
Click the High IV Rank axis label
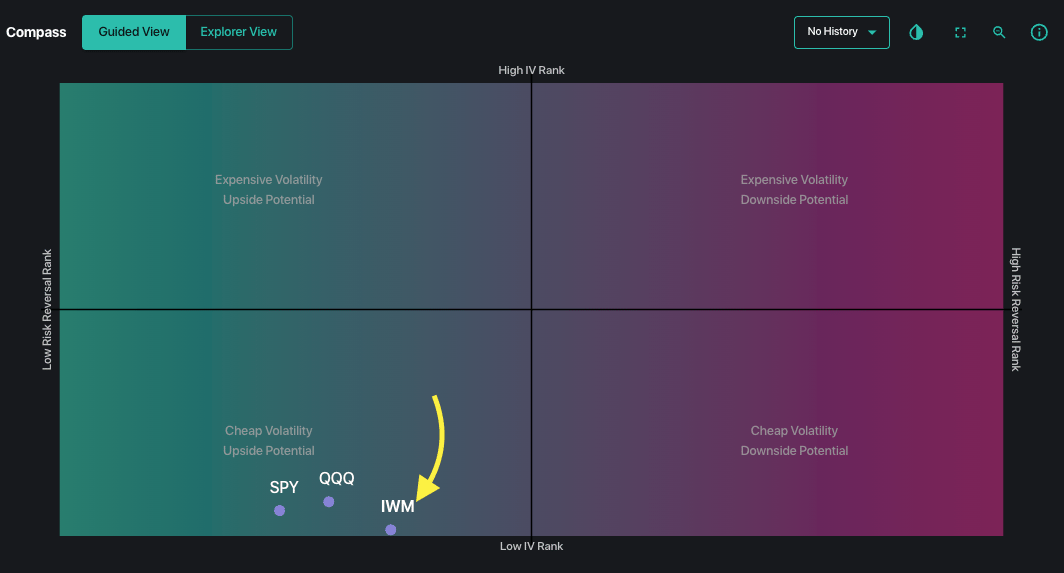[532, 70]
